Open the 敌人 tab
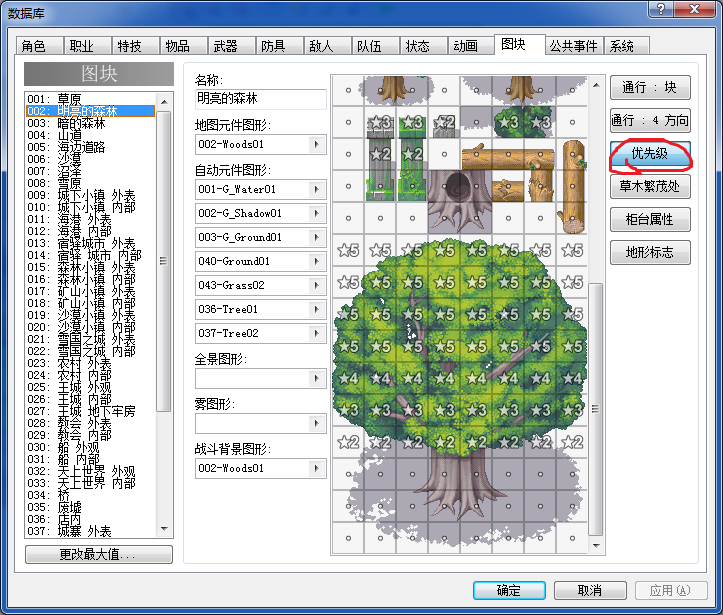The width and height of the screenshot is (723, 615). [x=326, y=46]
